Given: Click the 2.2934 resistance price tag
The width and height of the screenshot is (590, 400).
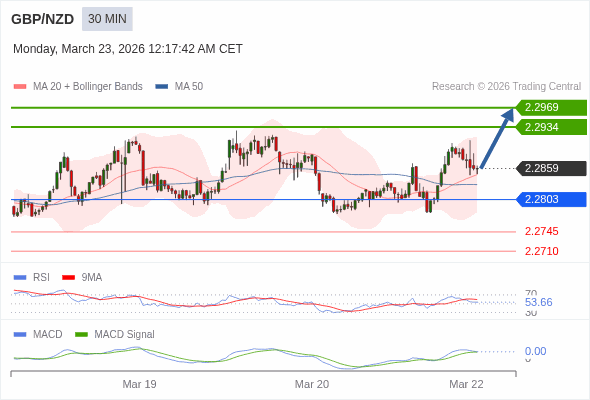Looking at the screenshot, I should (551, 127).
